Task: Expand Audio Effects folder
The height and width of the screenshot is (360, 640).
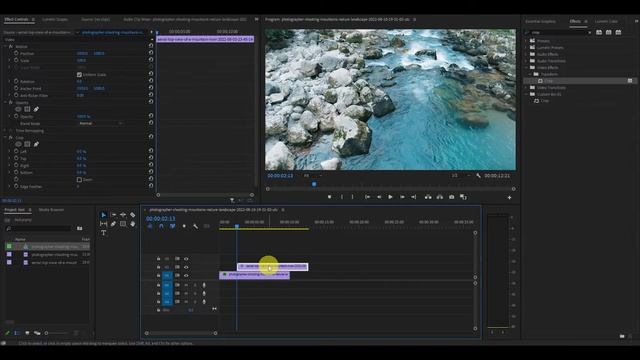Action: pyautogui.click(x=526, y=54)
